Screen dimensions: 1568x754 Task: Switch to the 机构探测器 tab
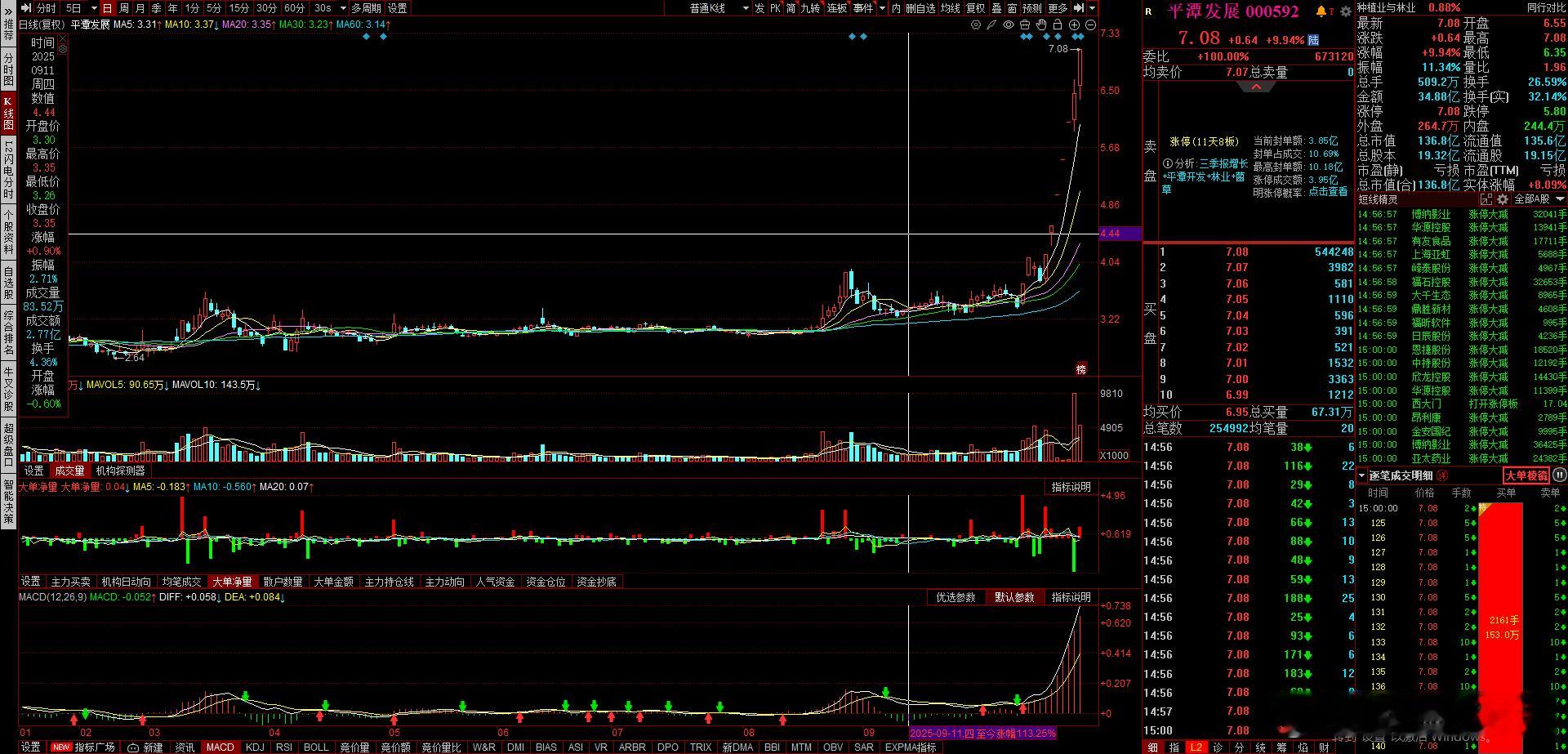120,471
